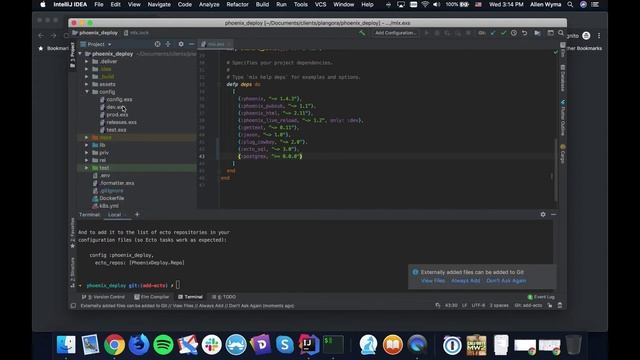
Task: Open the Elm Compiler tool window
Action: point(151,297)
